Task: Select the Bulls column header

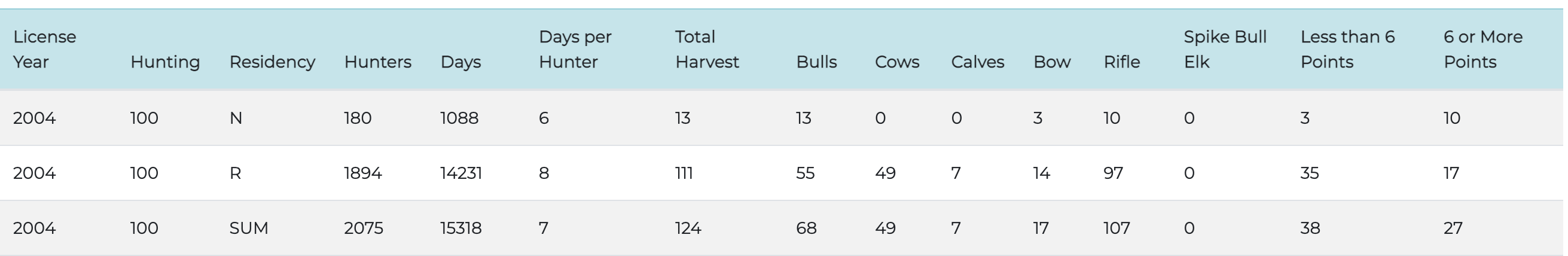Action: pyautogui.click(x=816, y=62)
